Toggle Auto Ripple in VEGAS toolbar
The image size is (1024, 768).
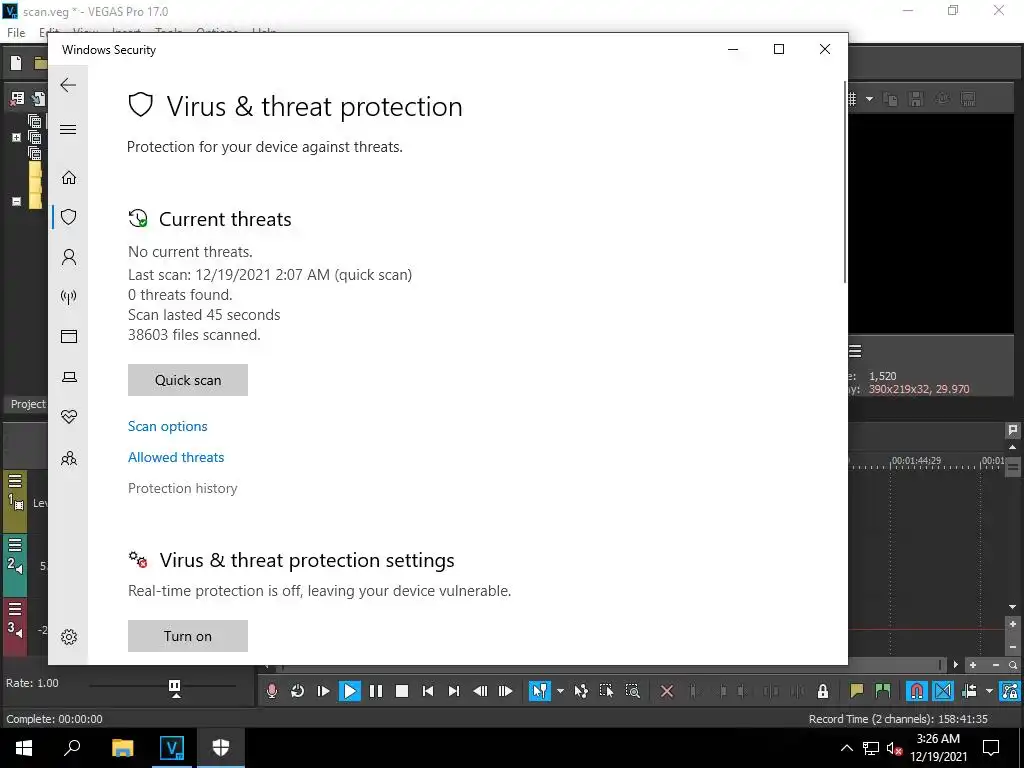pyautogui.click(x=969, y=691)
